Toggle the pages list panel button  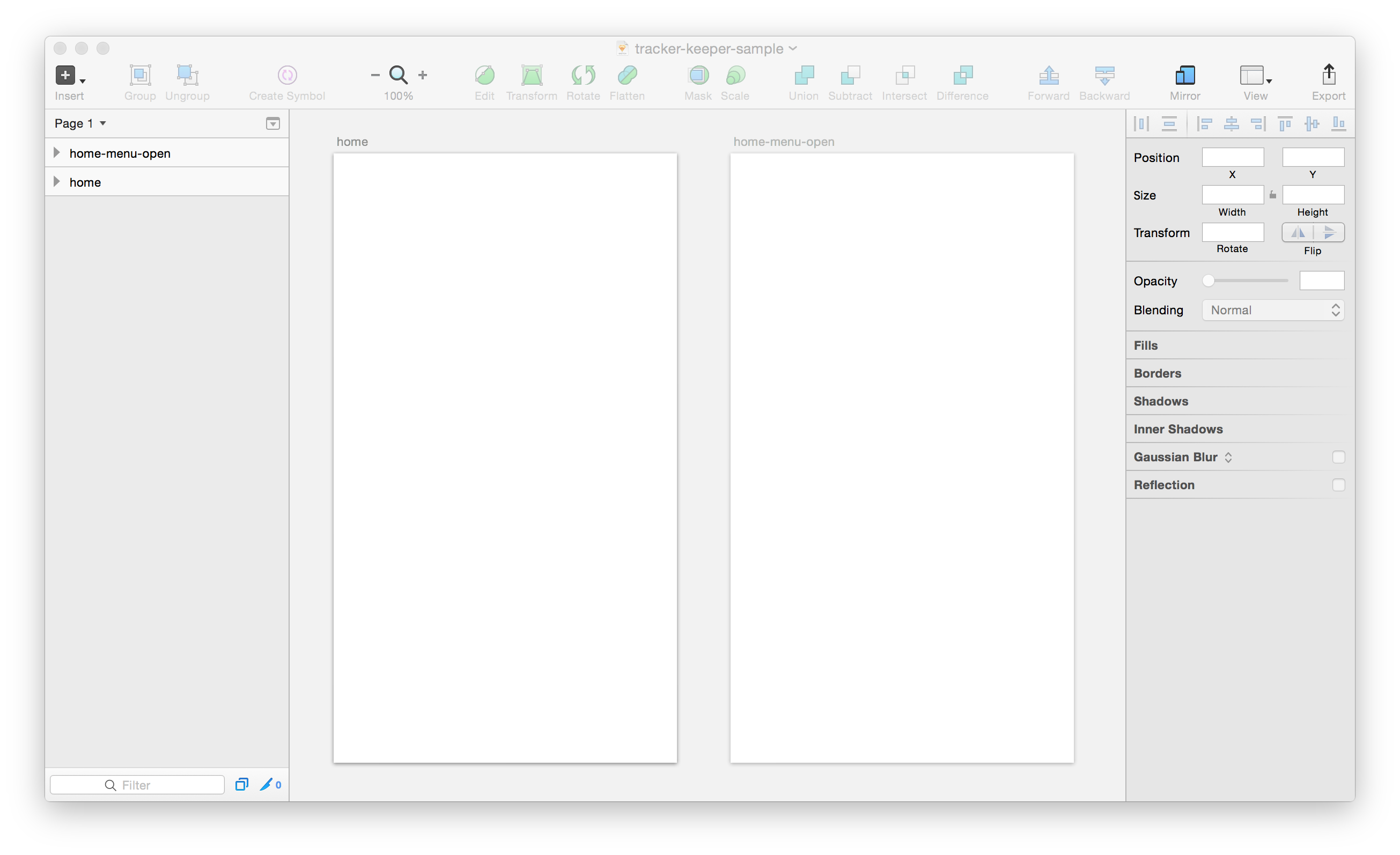click(x=272, y=123)
